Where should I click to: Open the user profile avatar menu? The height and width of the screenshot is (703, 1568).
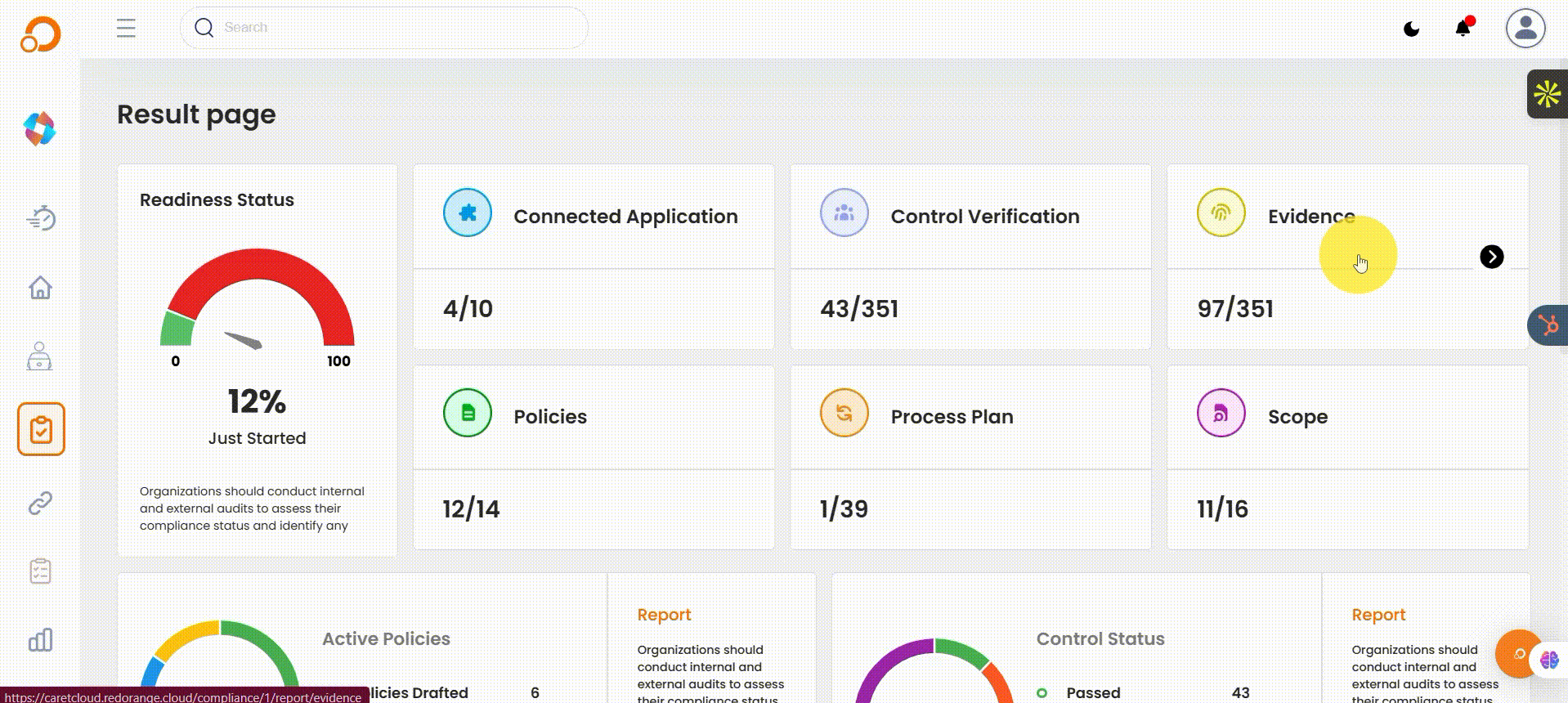(x=1525, y=29)
